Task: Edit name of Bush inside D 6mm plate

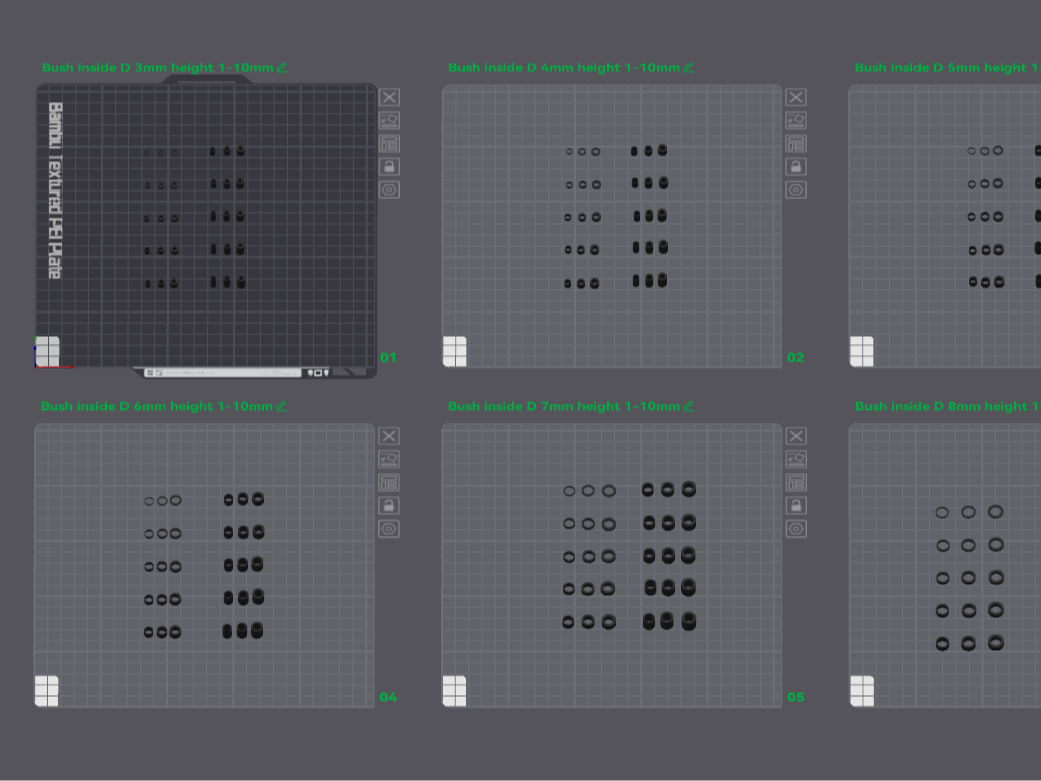Action: (281, 406)
